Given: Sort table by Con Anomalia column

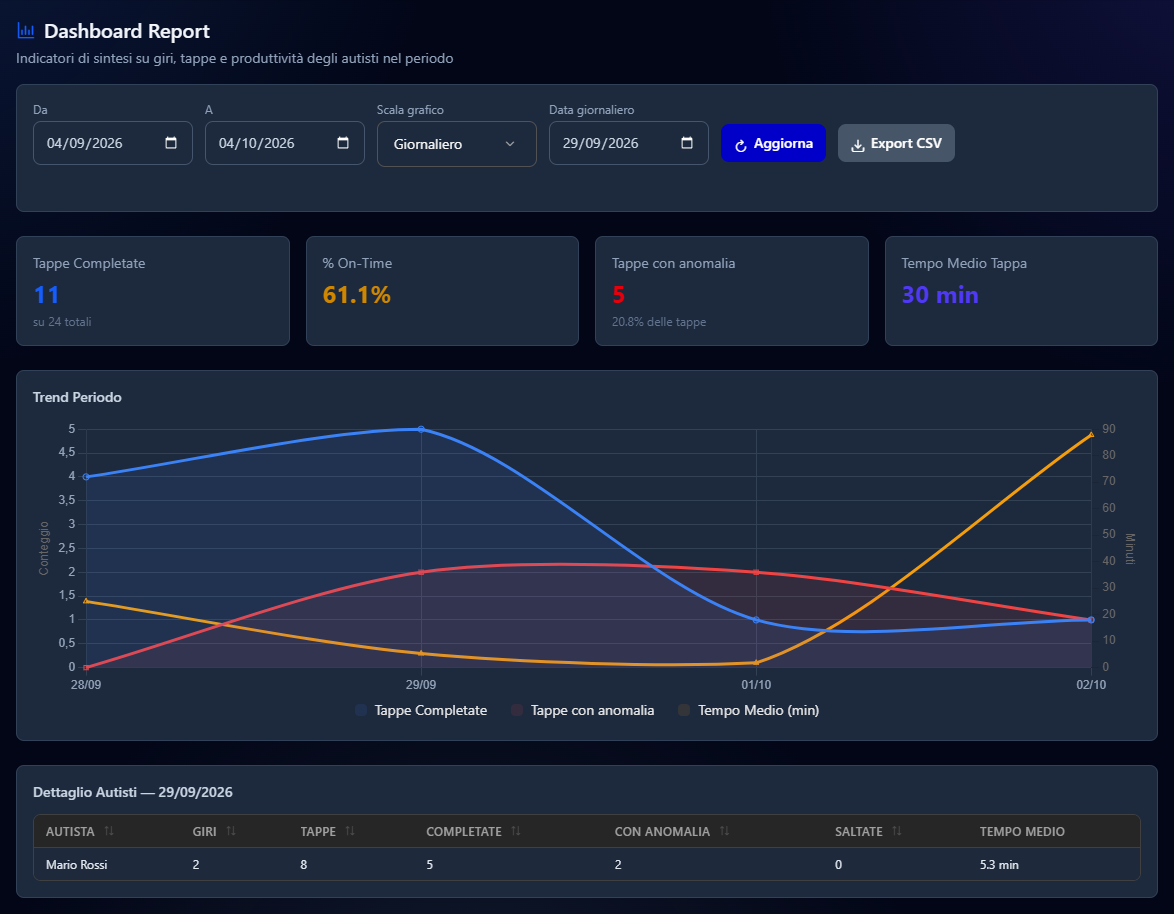Looking at the screenshot, I should pyautogui.click(x=724, y=831).
